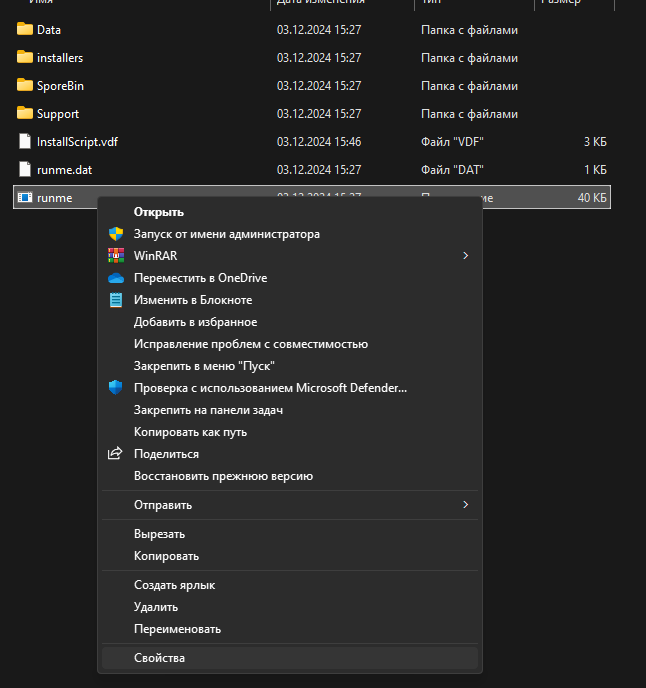This screenshot has width=646, height=688.
Task: Choose Добавить в избранное
Action: [x=290, y=322]
